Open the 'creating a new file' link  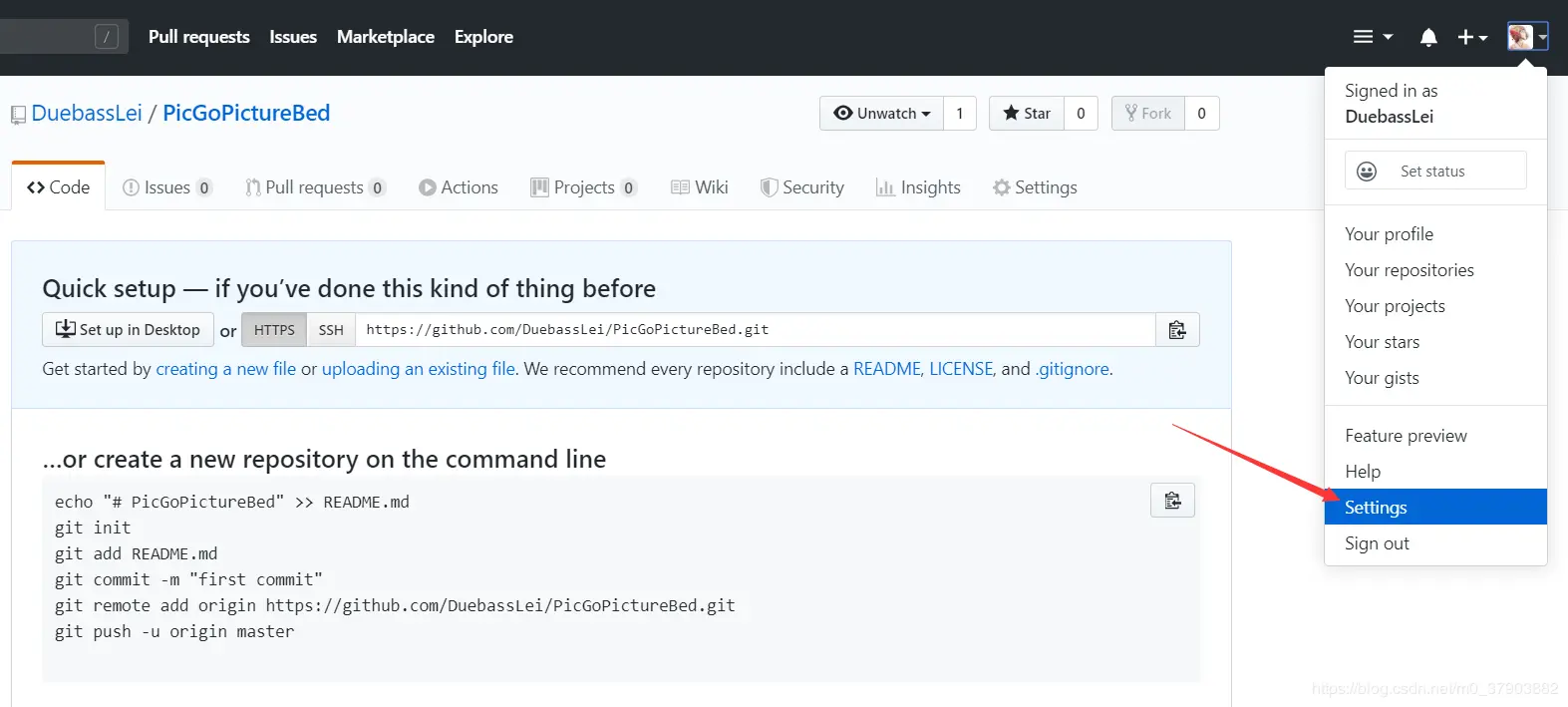click(225, 369)
